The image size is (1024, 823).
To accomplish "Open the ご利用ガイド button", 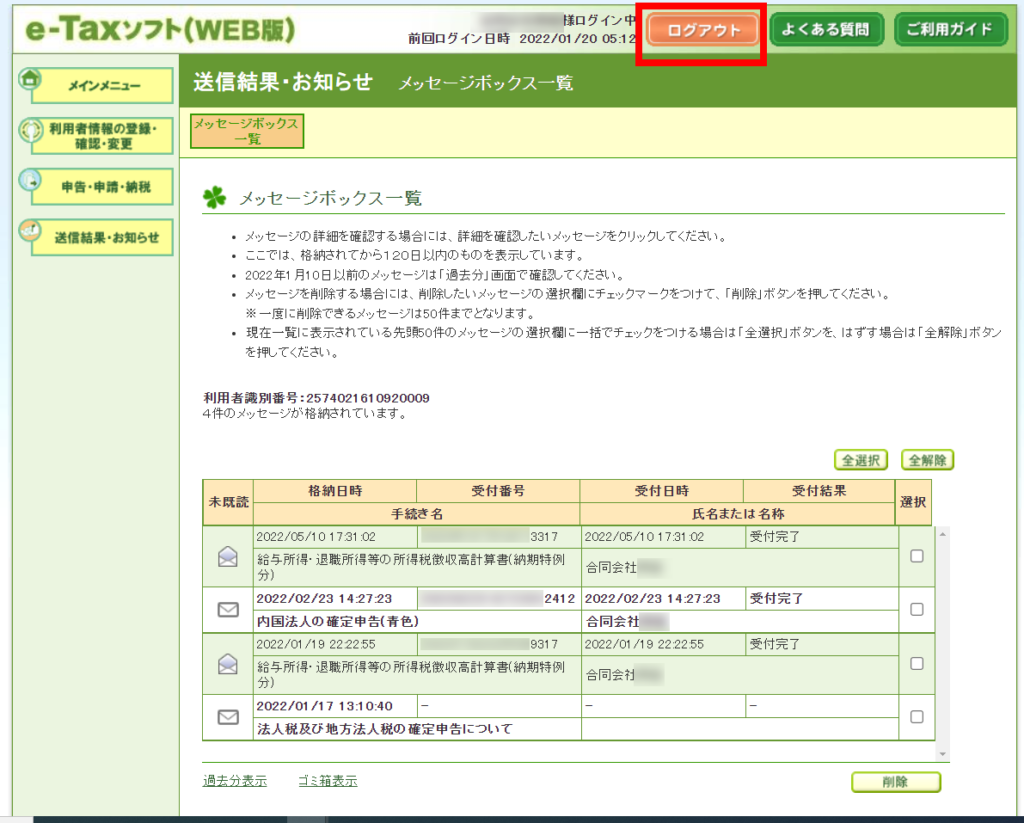I will pyautogui.click(x=950, y=30).
